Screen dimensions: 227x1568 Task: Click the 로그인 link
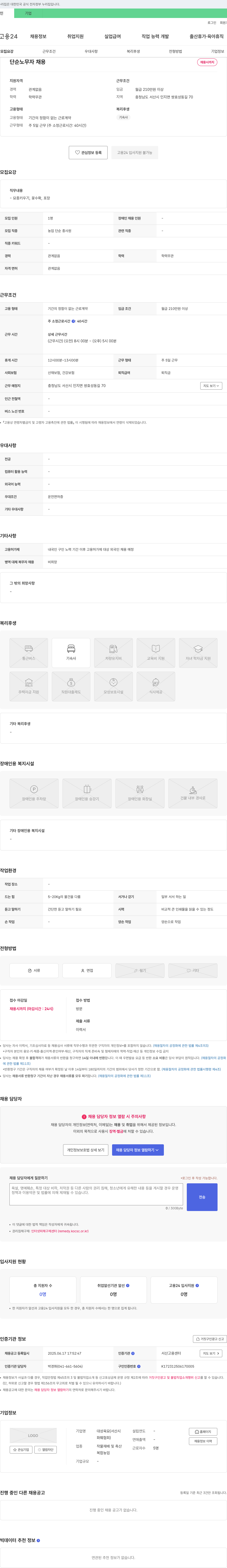click(x=212, y=22)
